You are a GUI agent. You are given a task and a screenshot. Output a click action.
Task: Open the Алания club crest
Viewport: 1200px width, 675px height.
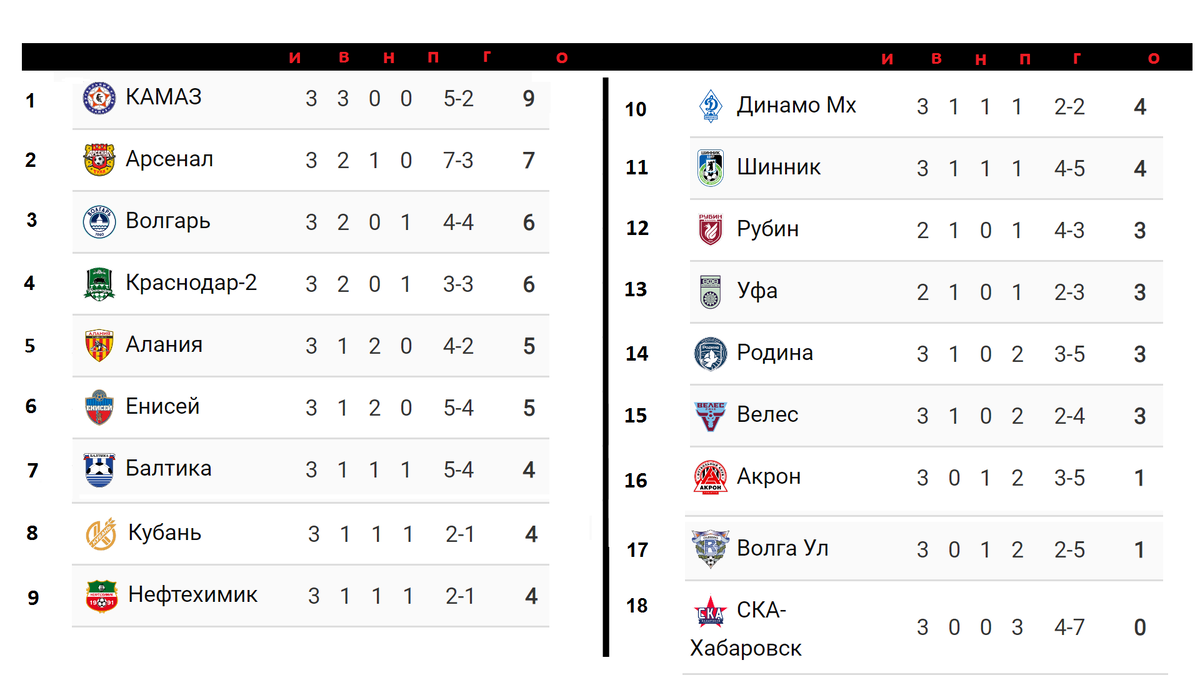click(x=99, y=346)
